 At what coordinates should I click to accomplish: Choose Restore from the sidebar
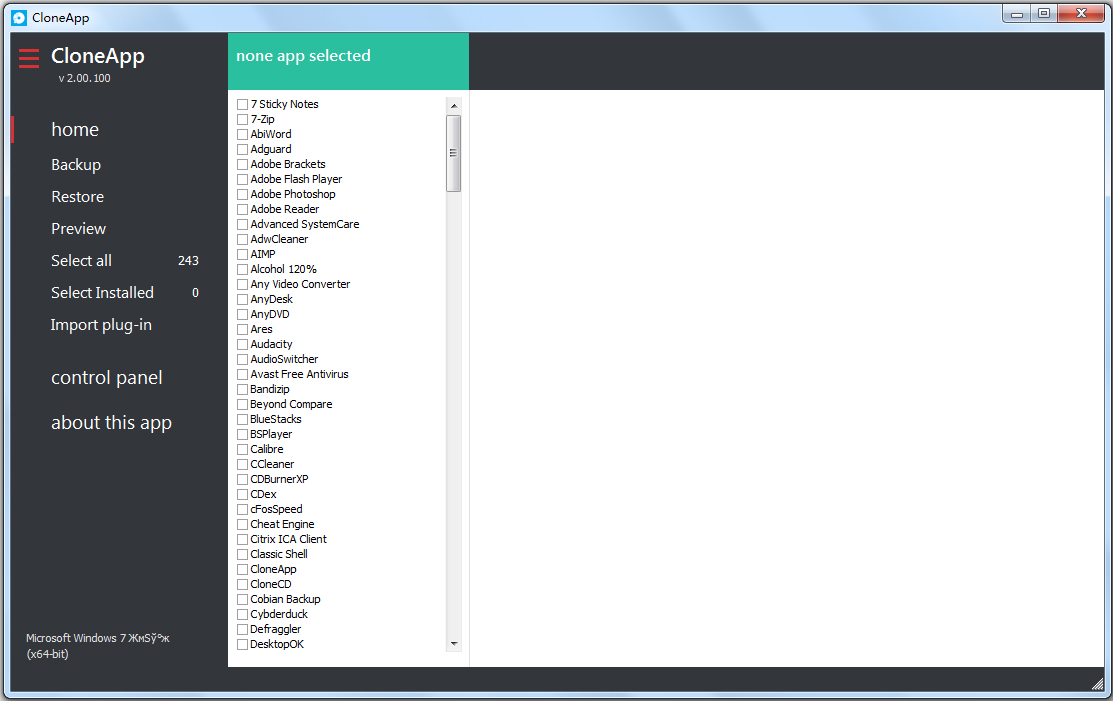tap(77, 197)
